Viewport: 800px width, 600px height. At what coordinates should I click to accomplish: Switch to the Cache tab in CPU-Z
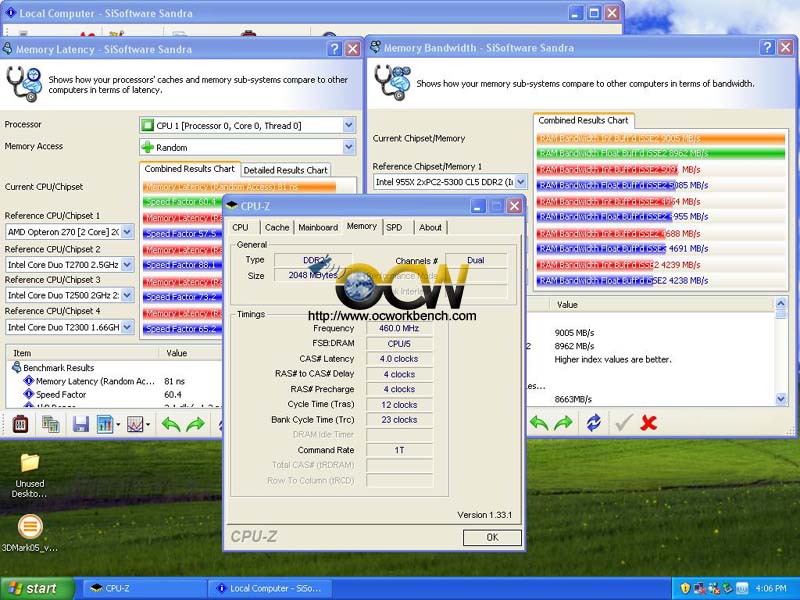point(277,228)
